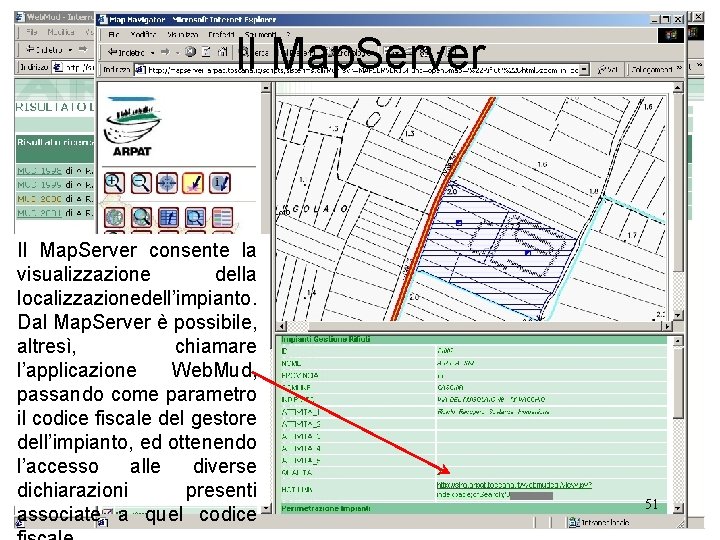Click the map vertical scrollbar down arrow
Screen dimensions: 720x540
coord(678,315)
